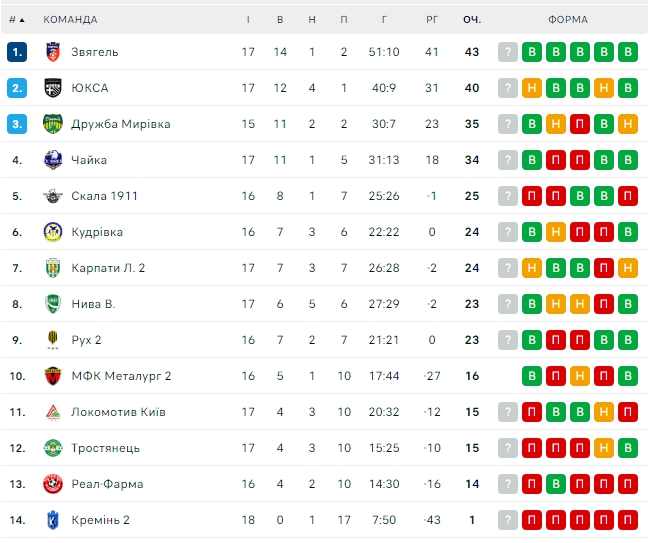Image resolution: width=656 pixels, height=543 pixels.
Task: Open the Дружба Мирівка team badge
Action: (x=54, y=124)
